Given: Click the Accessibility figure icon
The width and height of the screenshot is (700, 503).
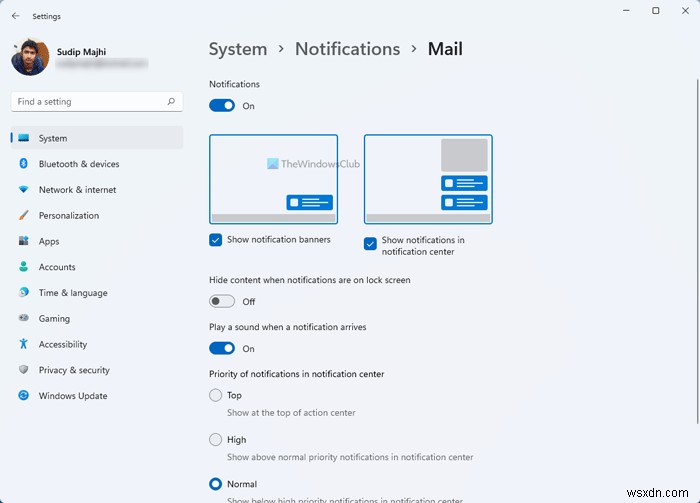Looking at the screenshot, I should [x=24, y=344].
